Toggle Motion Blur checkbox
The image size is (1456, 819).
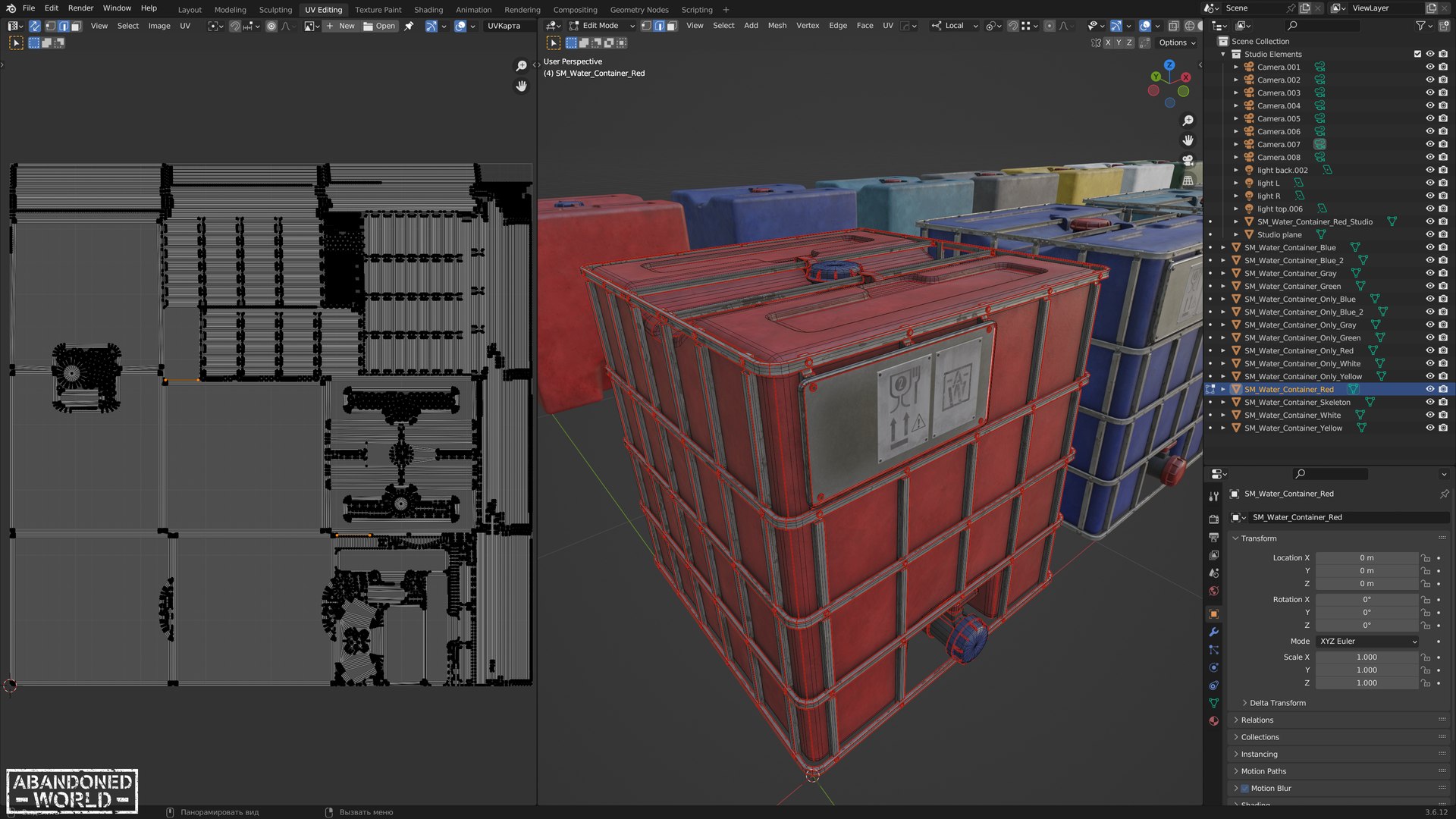click(1244, 789)
